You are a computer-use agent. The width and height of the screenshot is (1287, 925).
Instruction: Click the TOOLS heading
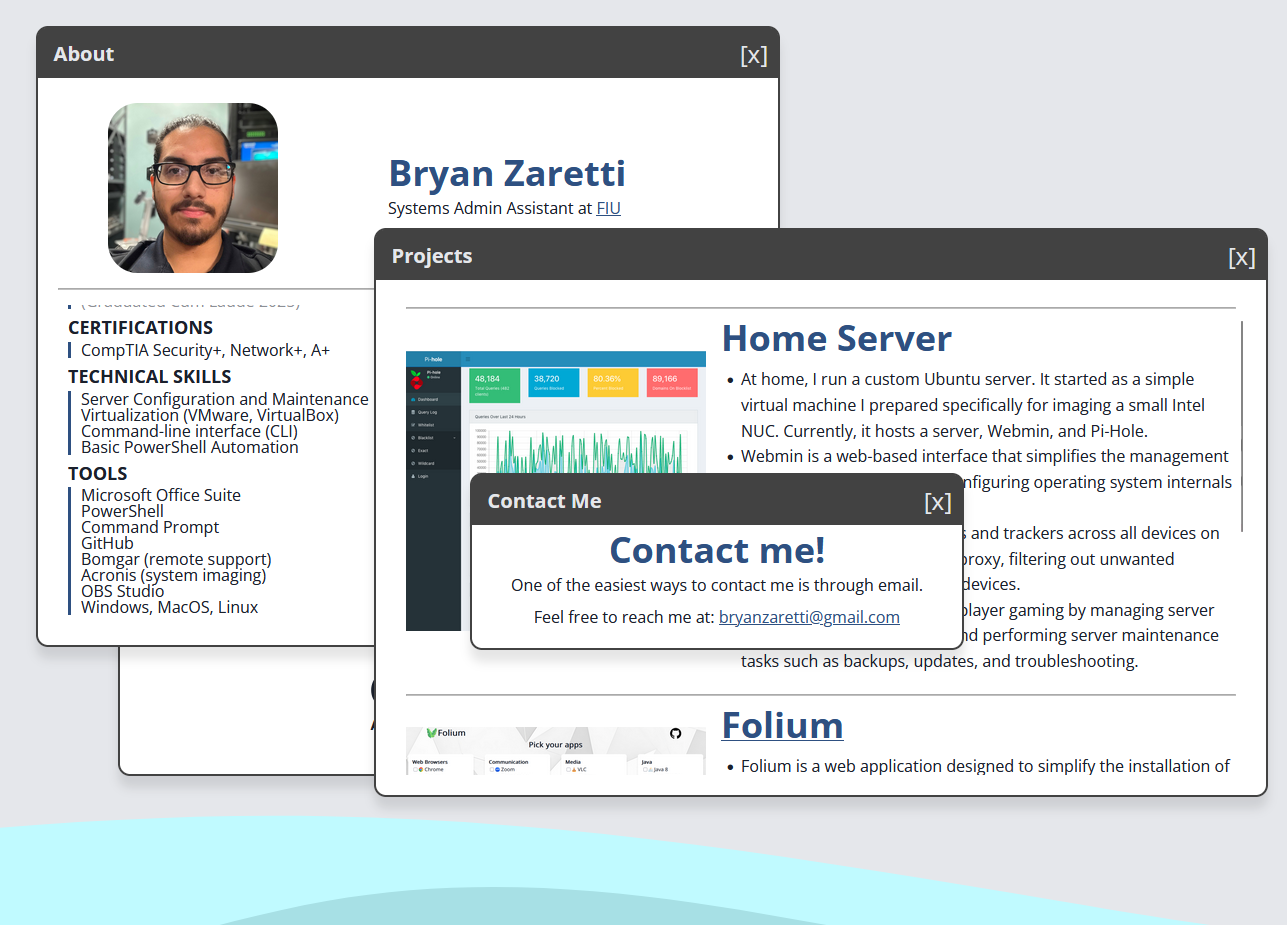(x=98, y=473)
